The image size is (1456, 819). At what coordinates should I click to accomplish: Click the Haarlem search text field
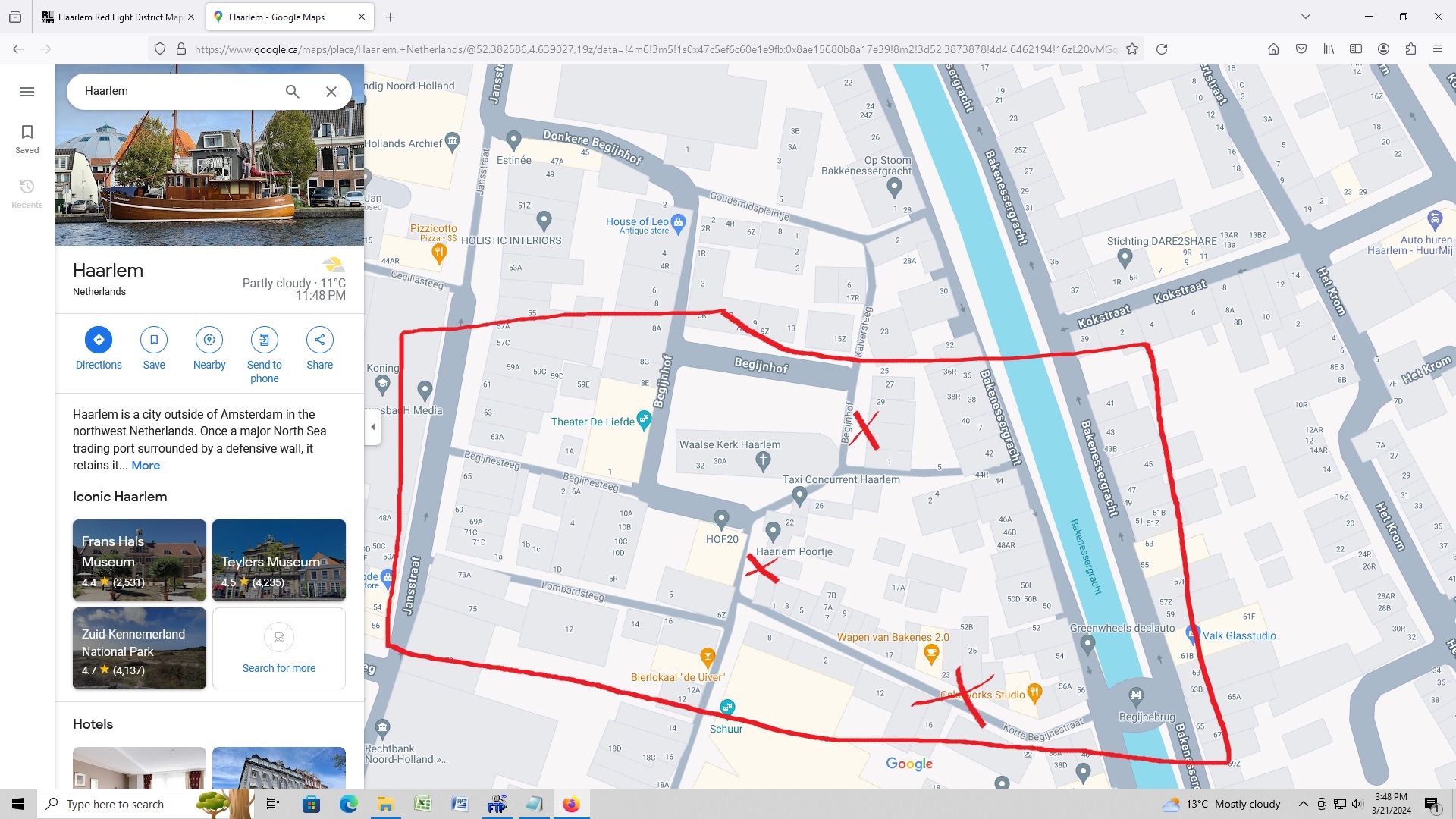pos(178,91)
